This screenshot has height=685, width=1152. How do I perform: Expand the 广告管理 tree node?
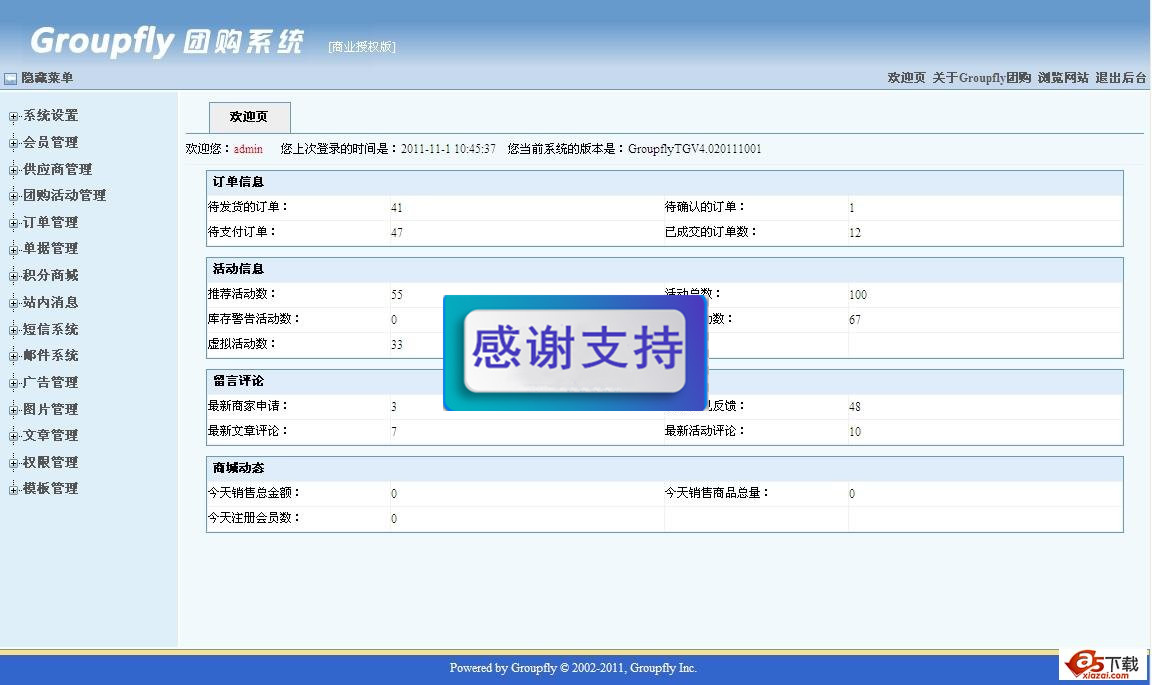[x=13, y=383]
